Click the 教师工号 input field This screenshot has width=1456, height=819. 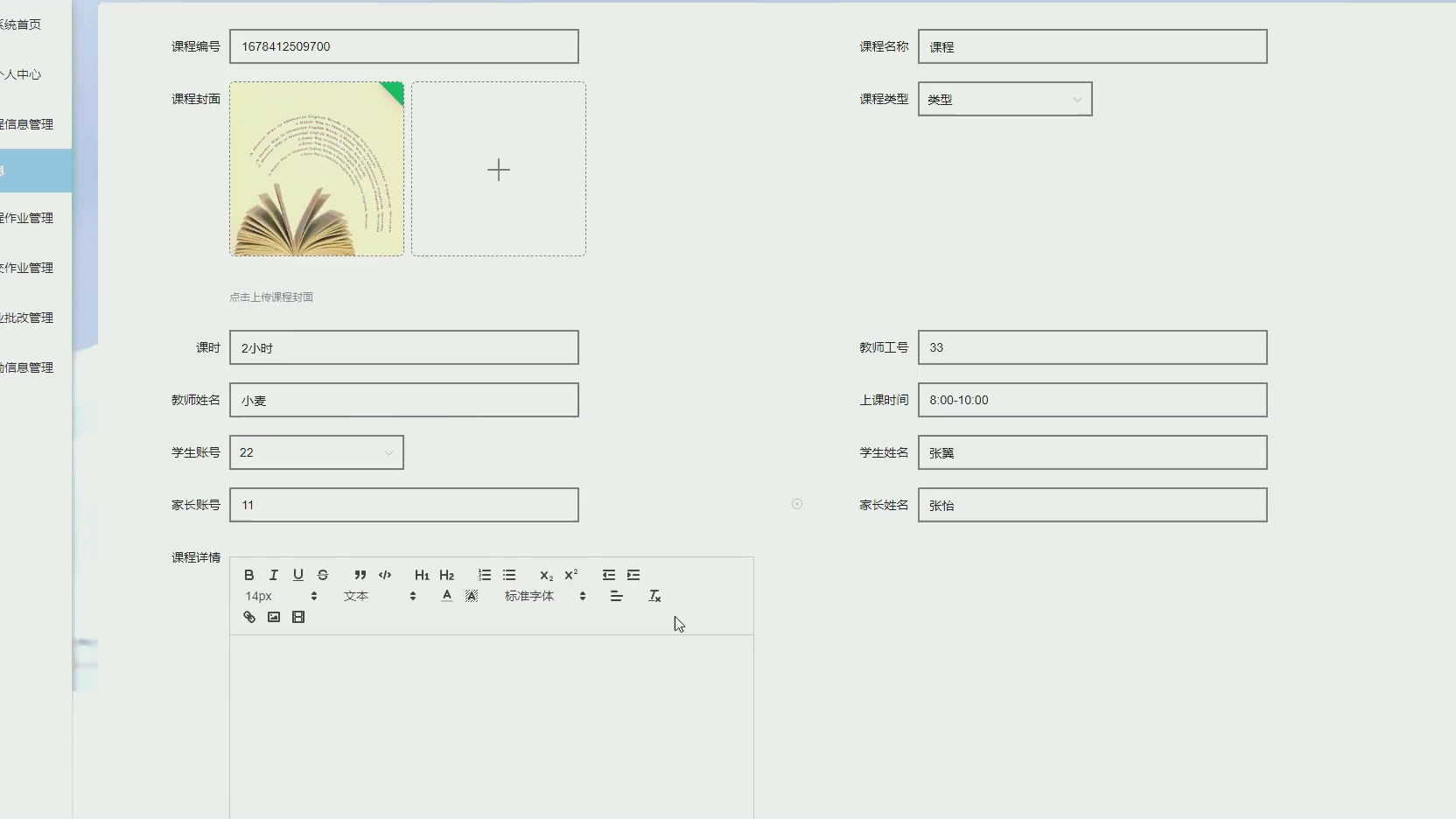coord(1092,347)
